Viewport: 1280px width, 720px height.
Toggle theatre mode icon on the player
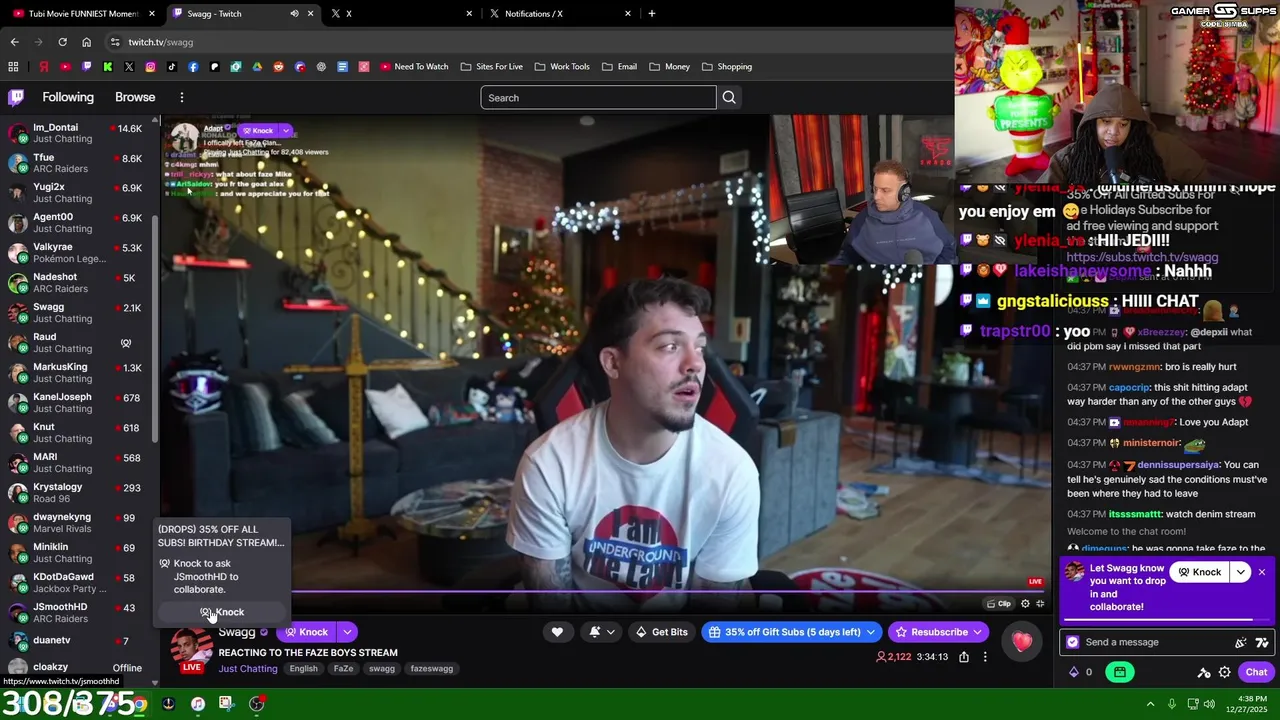(1040, 603)
